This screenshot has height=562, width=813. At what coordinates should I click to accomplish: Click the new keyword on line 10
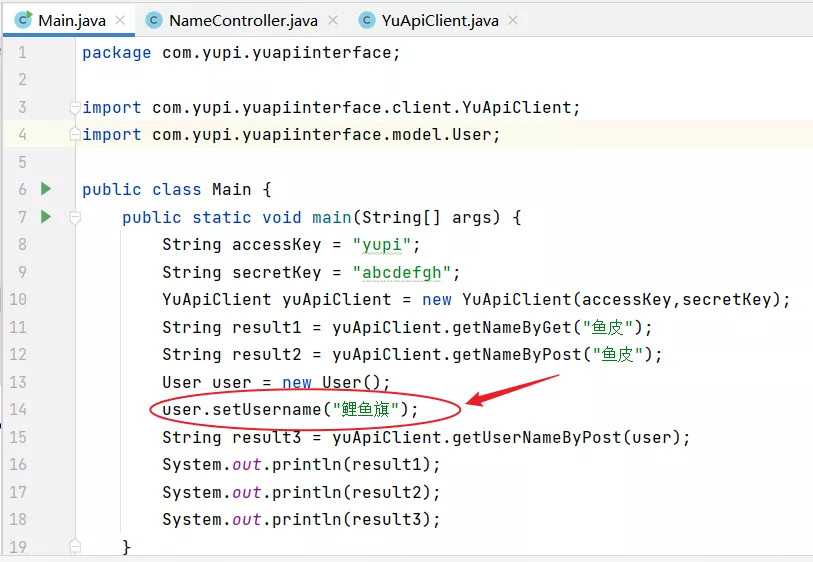tap(437, 300)
